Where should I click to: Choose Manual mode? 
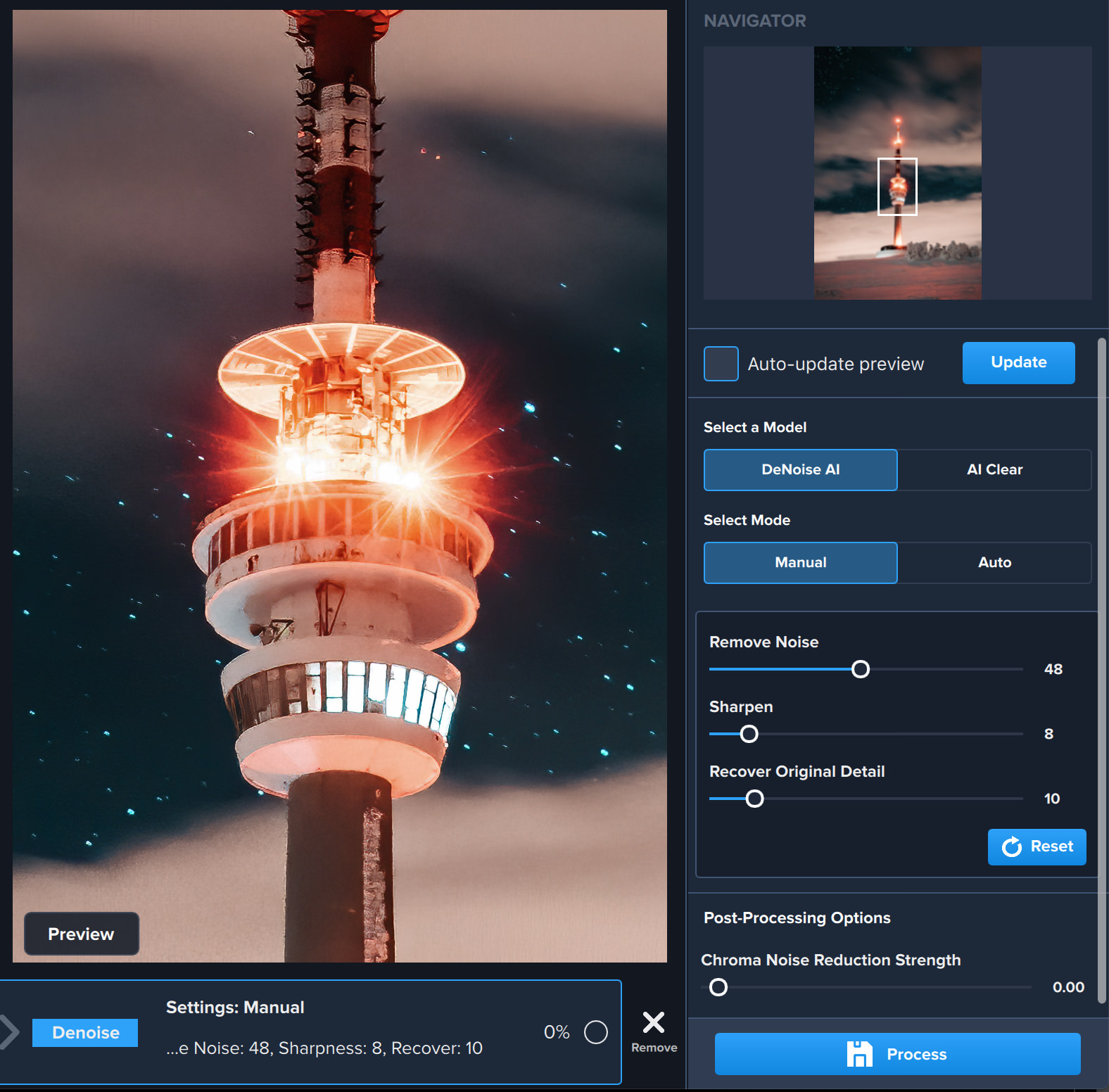(800, 562)
